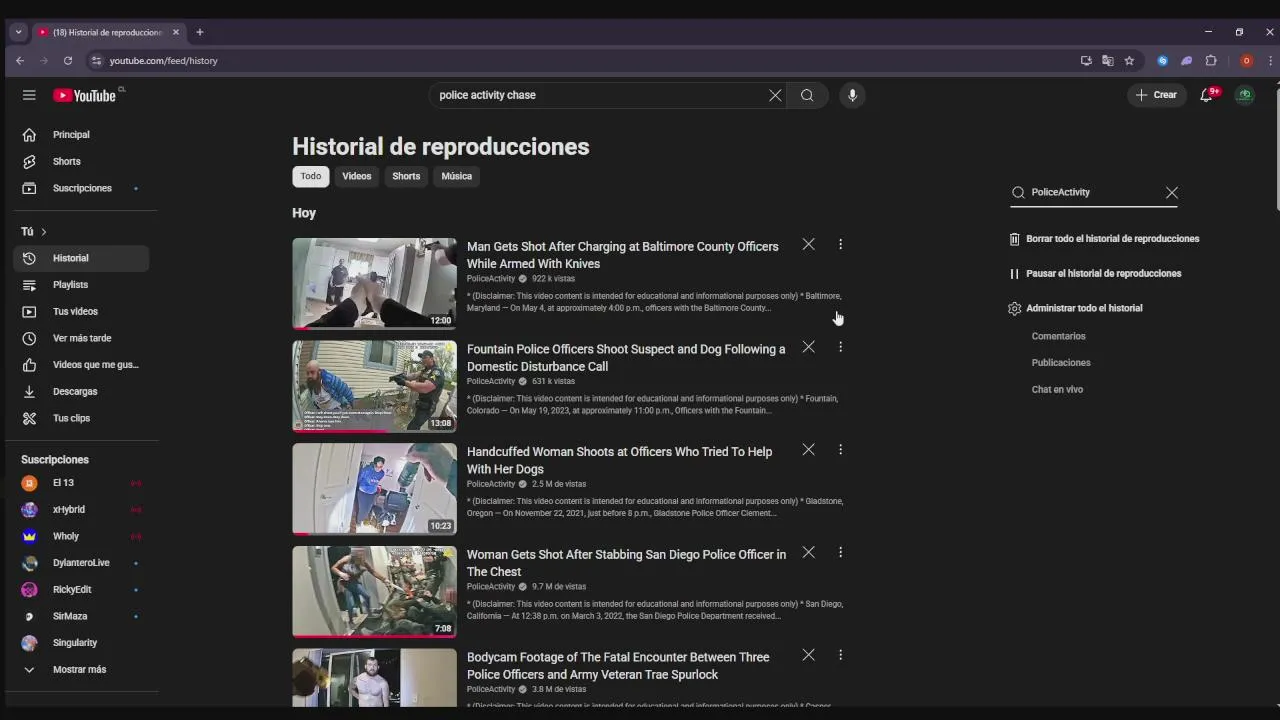Open a new browser tab
1280x720 pixels.
click(x=199, y=32)
